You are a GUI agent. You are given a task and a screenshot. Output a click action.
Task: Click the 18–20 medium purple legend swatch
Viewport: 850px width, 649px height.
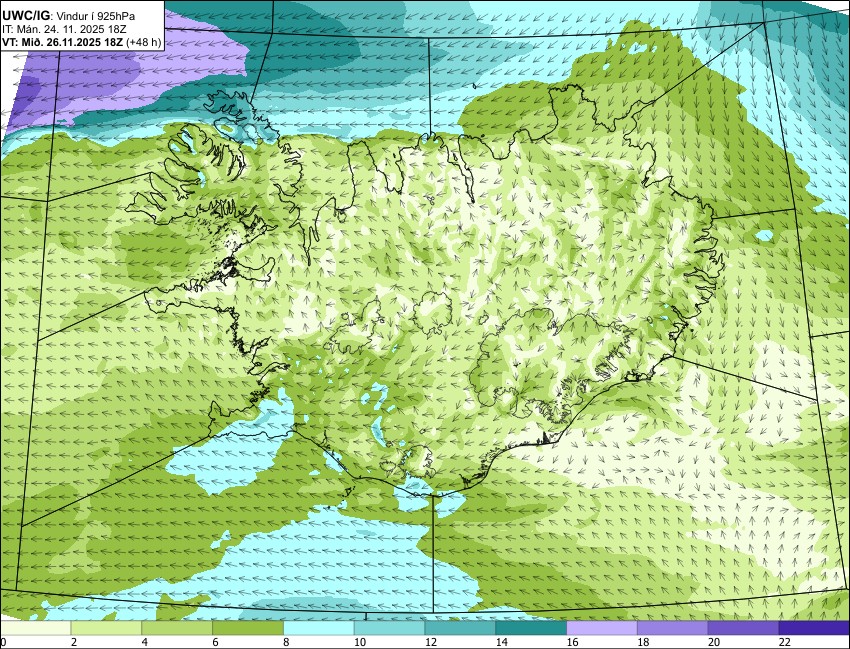(673, 628)
